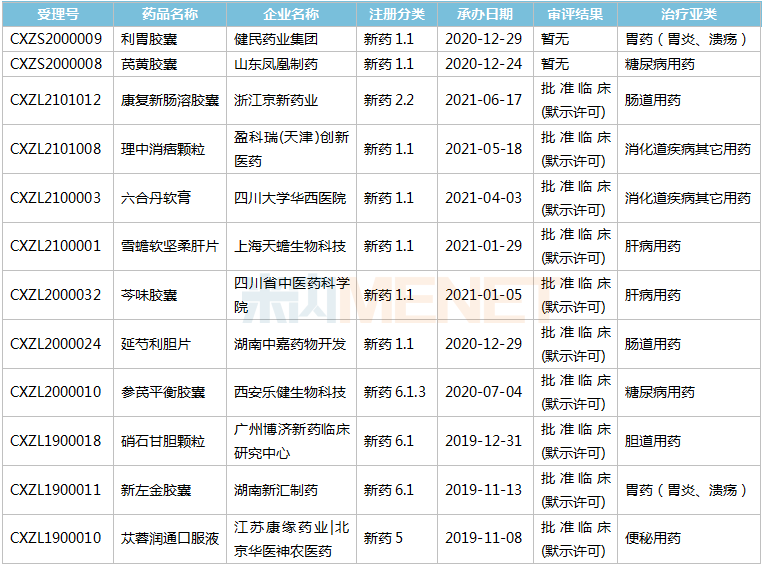
Task: Click date 2020-12-24
Action: point(483,64)
